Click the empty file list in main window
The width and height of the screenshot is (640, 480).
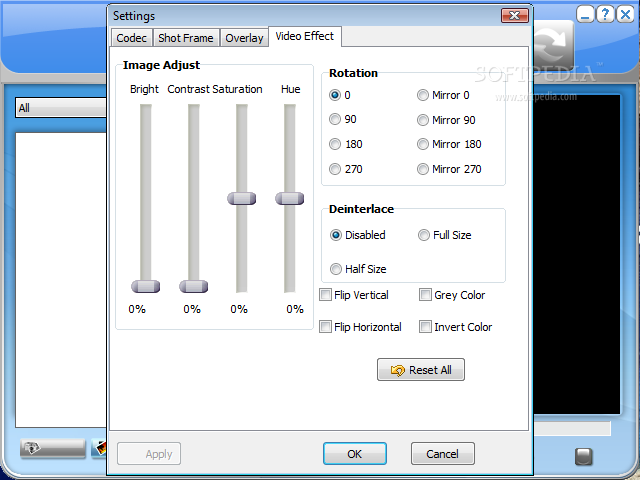tap(61, 280)
